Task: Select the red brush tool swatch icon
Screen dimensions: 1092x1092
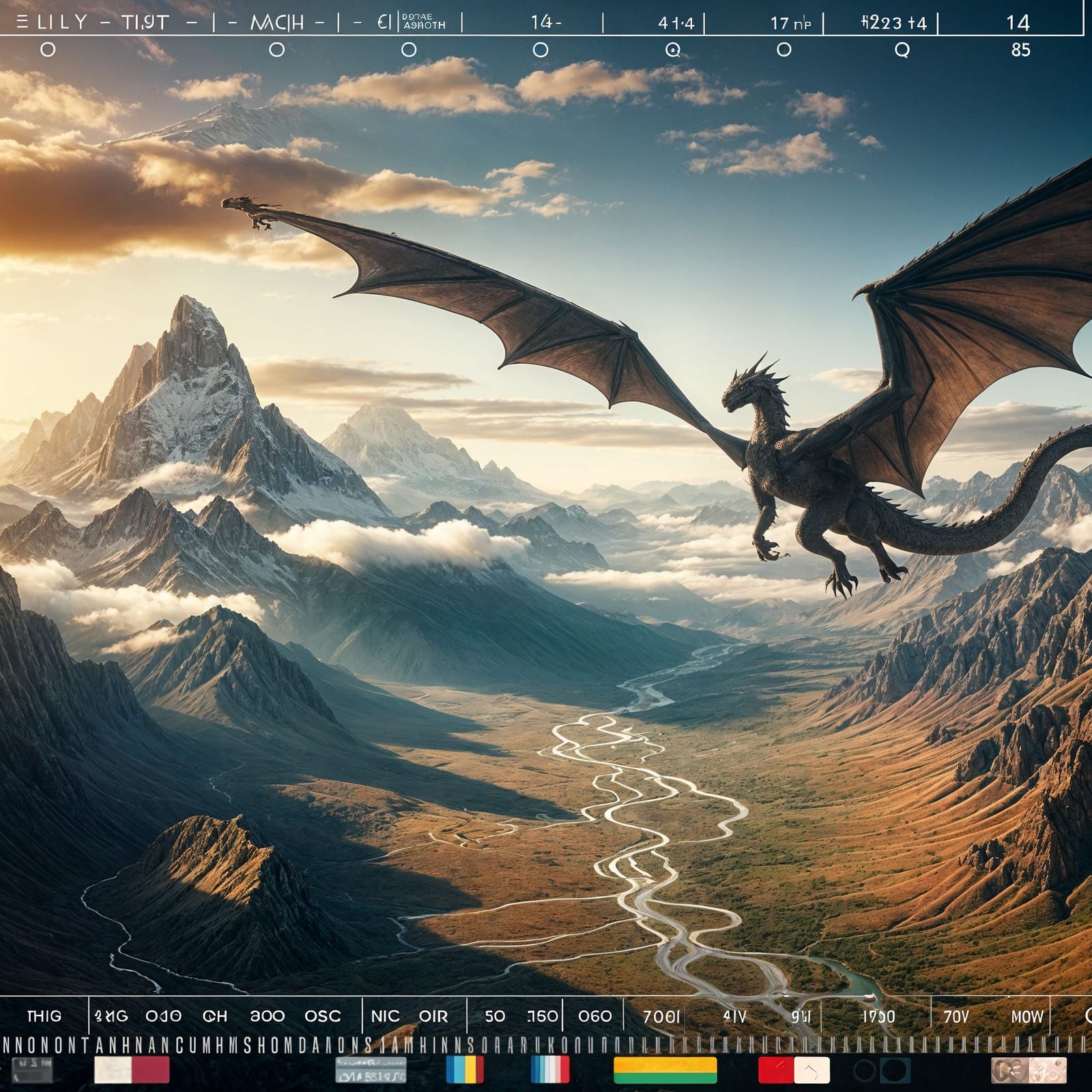Action: (x=775, y=1068)
